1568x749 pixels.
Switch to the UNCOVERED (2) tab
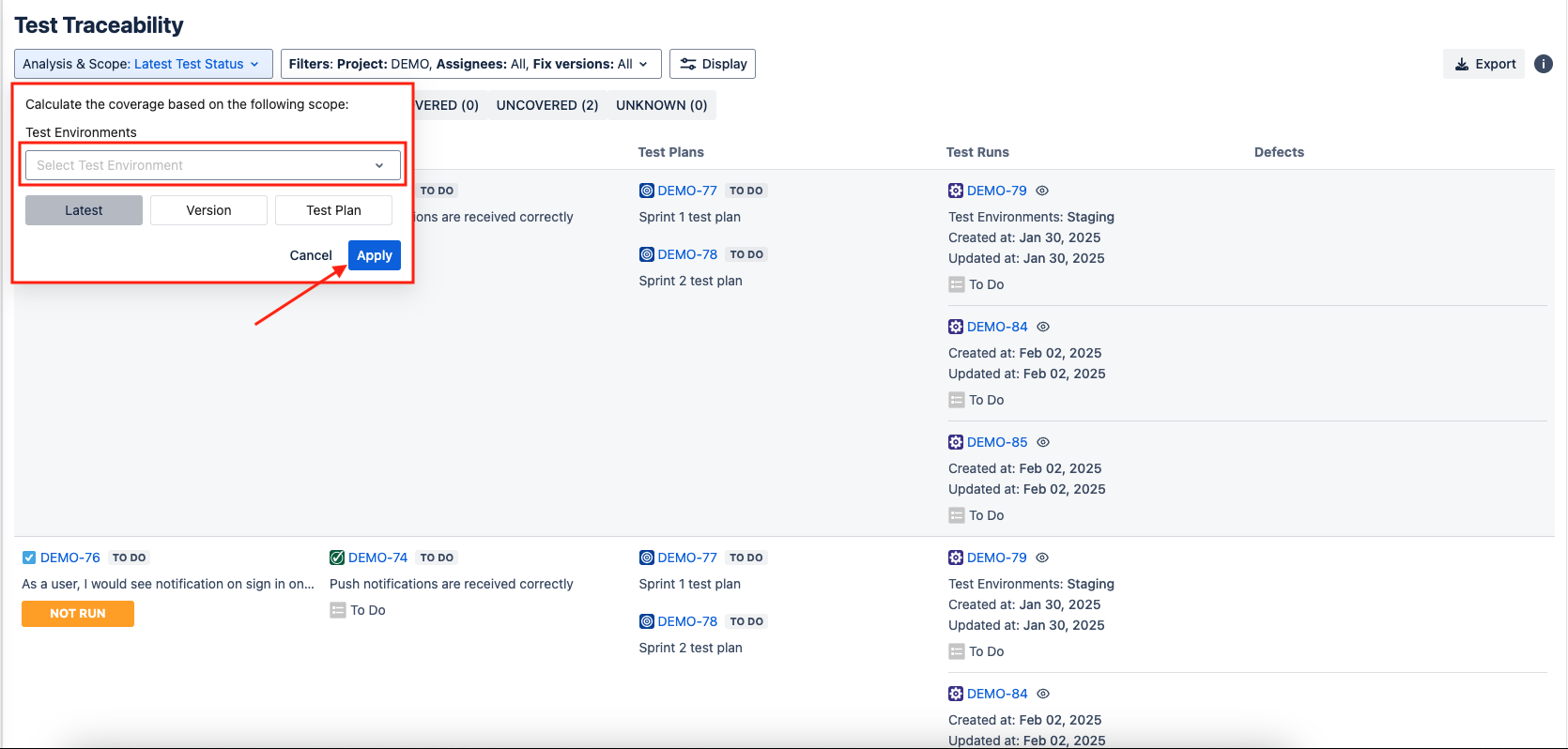coord(546,105)
